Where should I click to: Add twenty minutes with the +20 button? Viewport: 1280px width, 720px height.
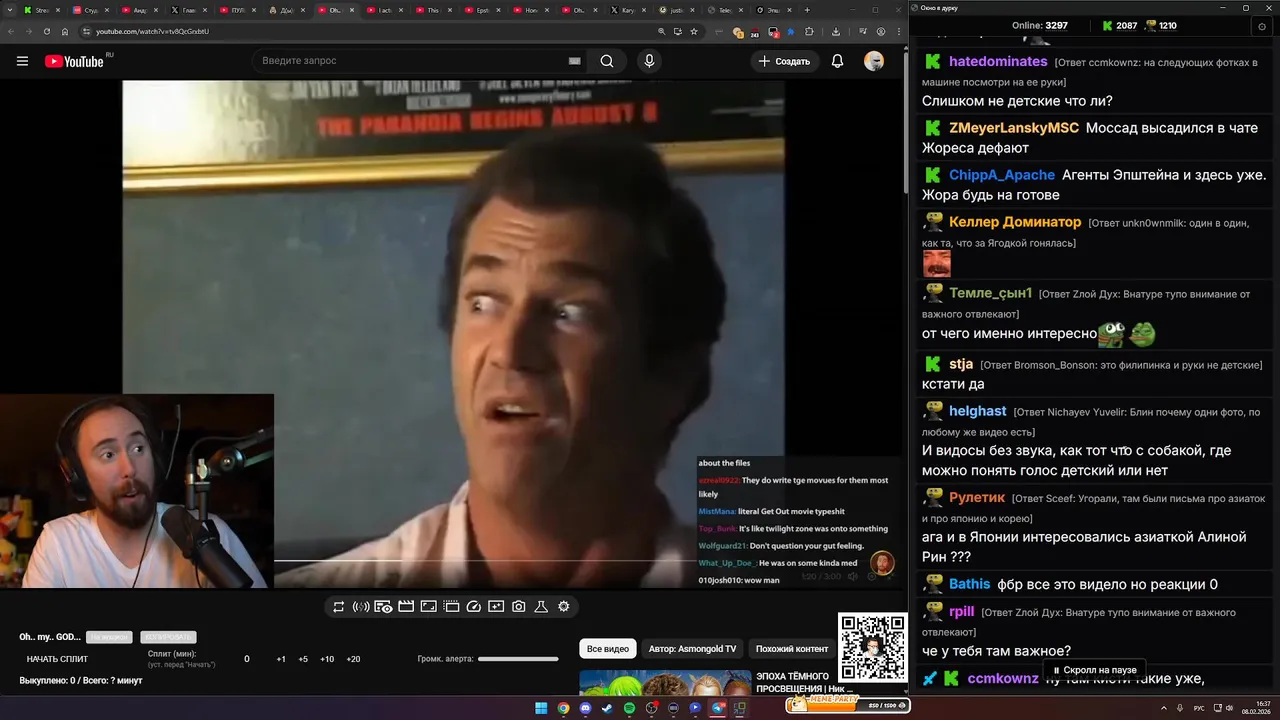[x=353, y=659]
